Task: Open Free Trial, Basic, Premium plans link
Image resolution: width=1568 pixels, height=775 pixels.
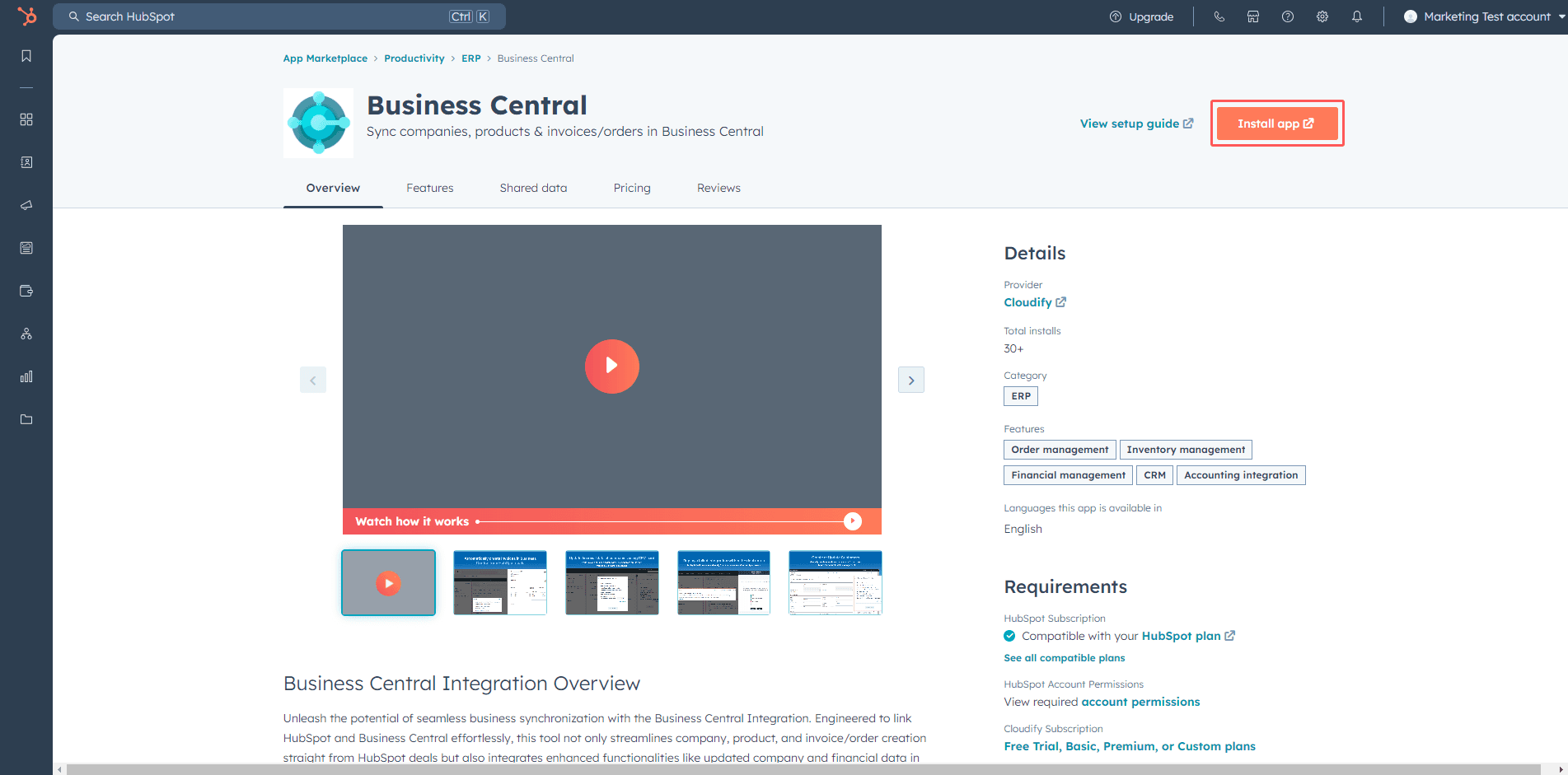Action: pyautogui.click(x=1130, y=746)
